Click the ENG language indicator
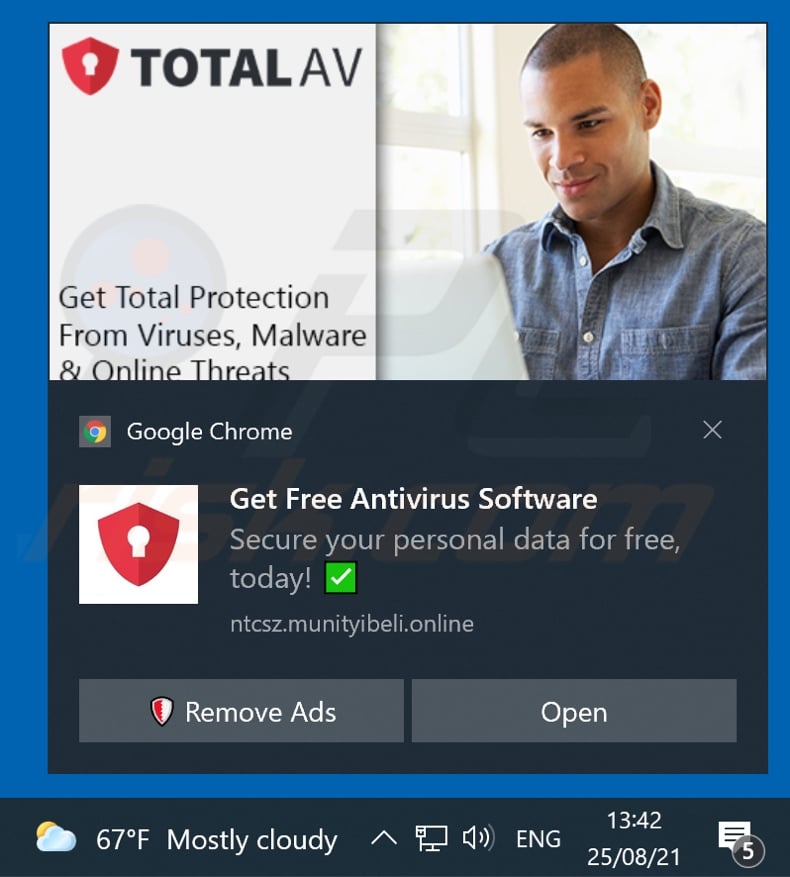Screen dimensions: 790x877 (538, 838)
